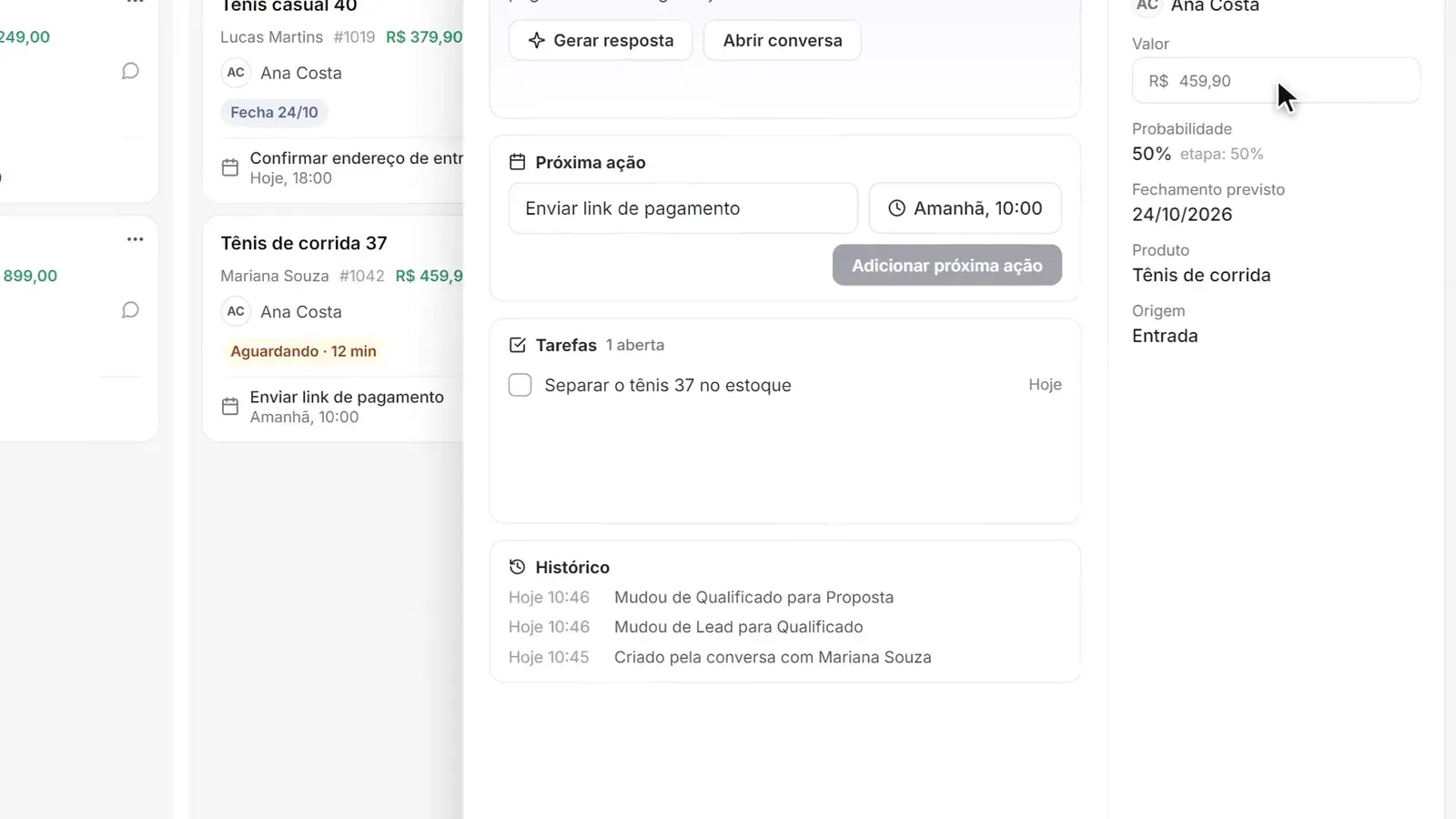Click 'Mariana Souza' on the Tênis de corrida 37 card
This screenshot has height=819, width=1456.
coord(274,276)
